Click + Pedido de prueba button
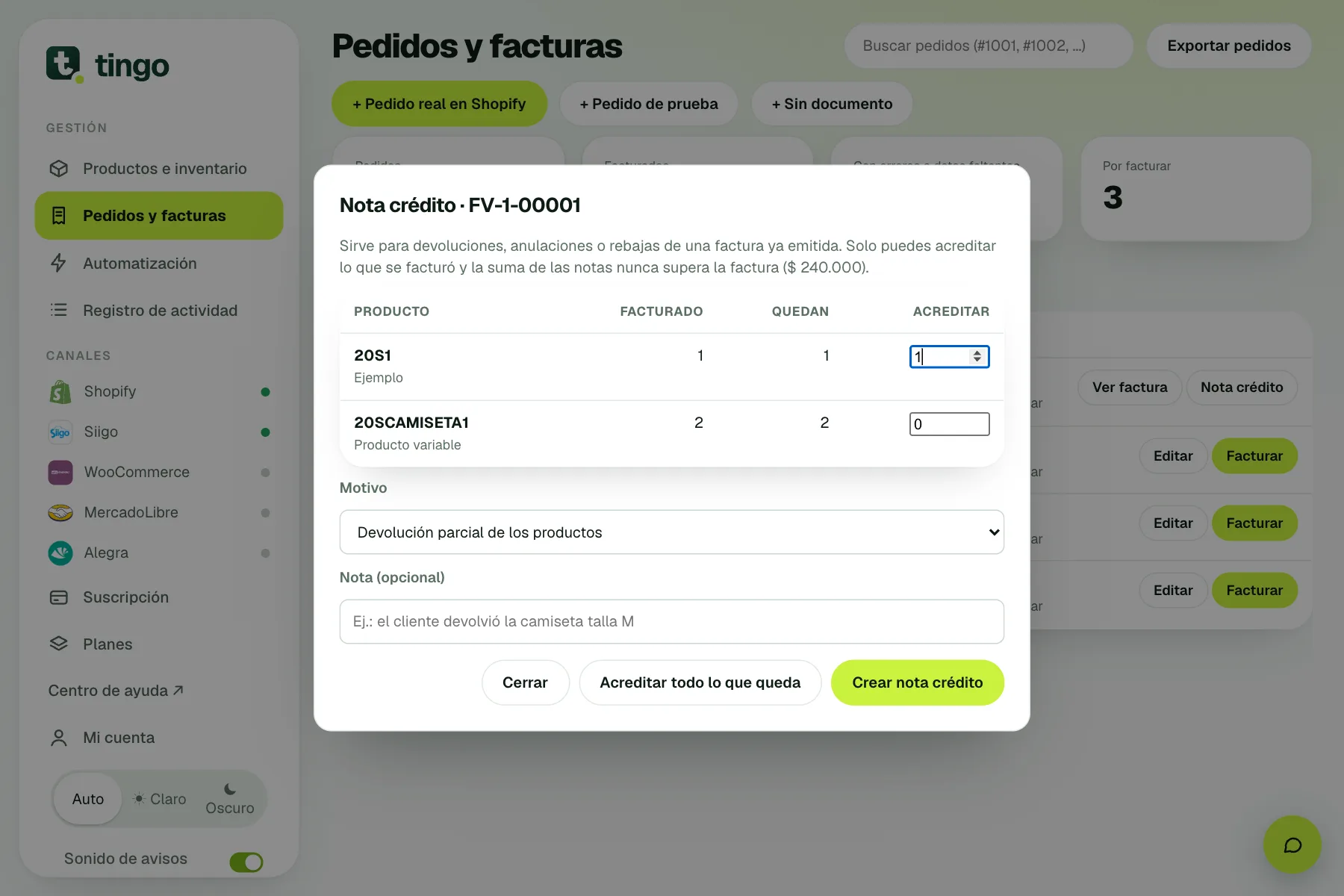 [x=649, y=104]
